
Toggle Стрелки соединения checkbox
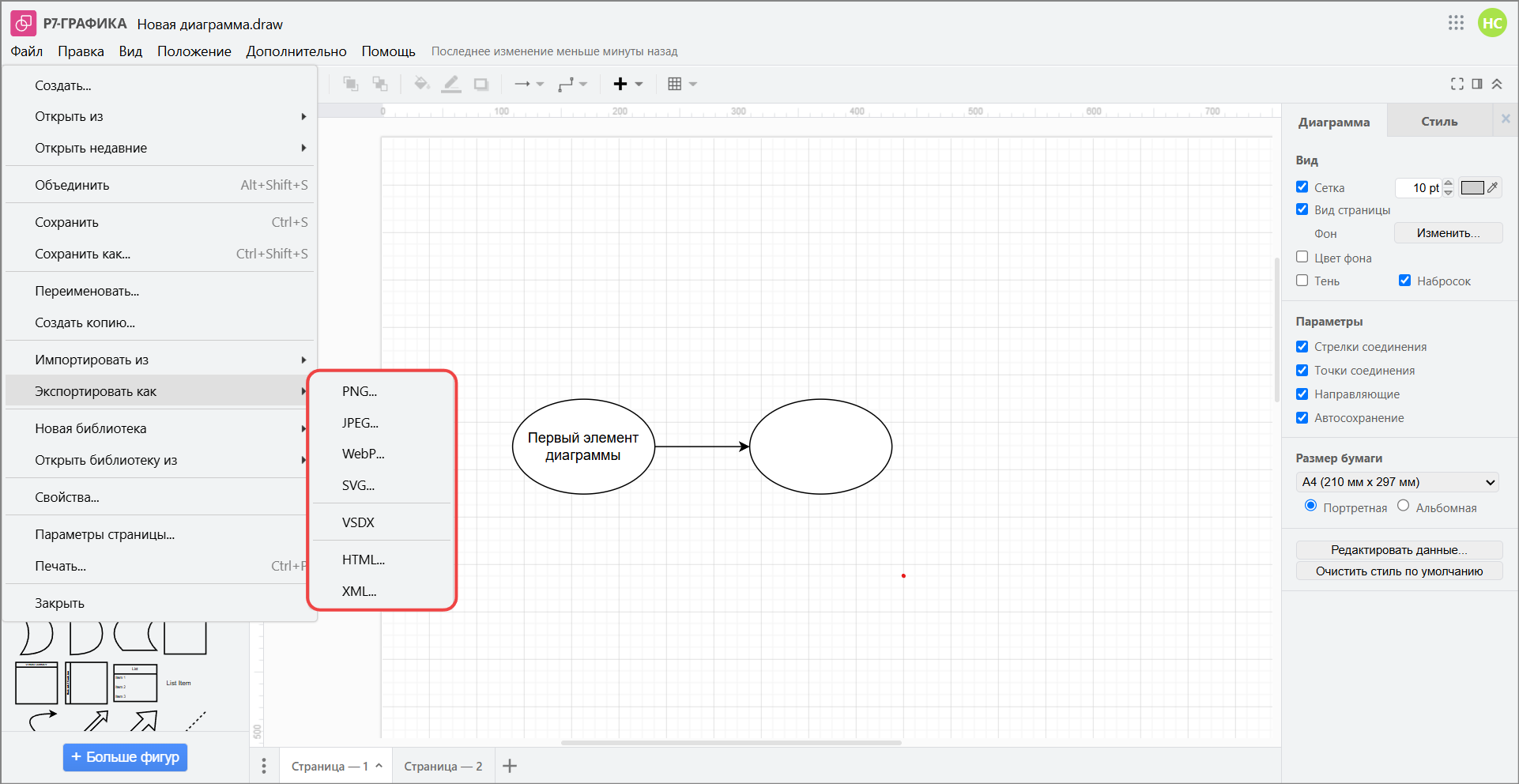tap(1302, 346)
